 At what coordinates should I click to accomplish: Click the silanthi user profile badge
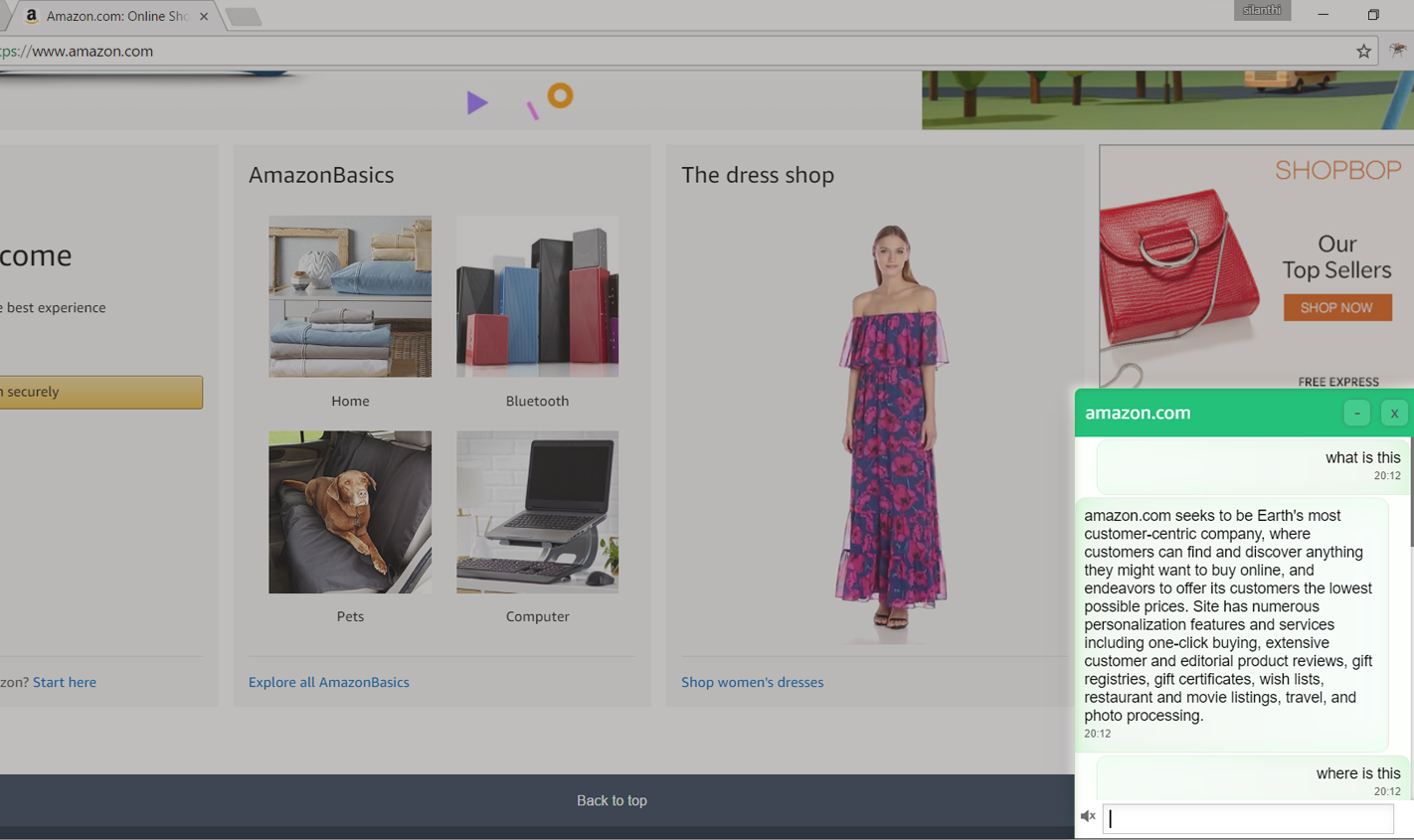[x=1262, y=10]
